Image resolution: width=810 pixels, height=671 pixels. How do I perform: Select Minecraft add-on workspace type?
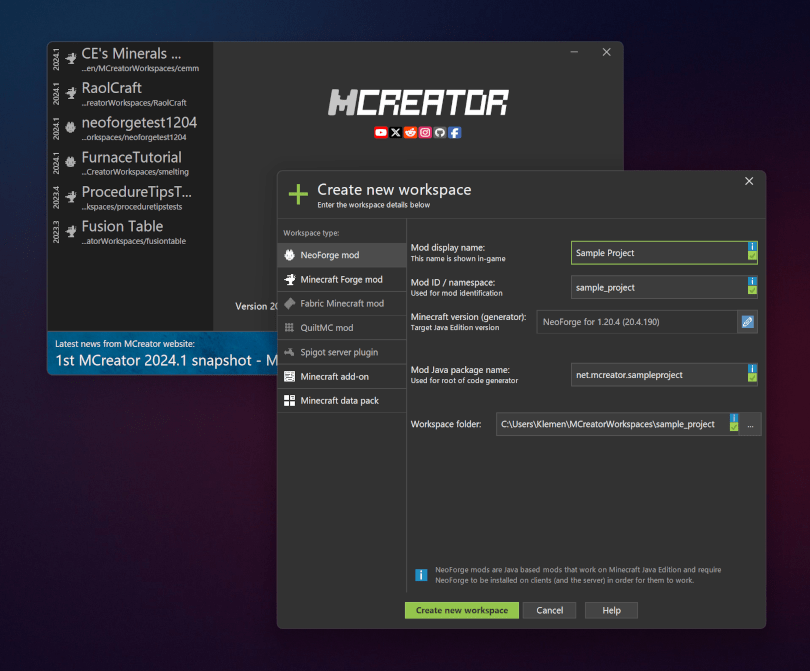tap(341, 377)
